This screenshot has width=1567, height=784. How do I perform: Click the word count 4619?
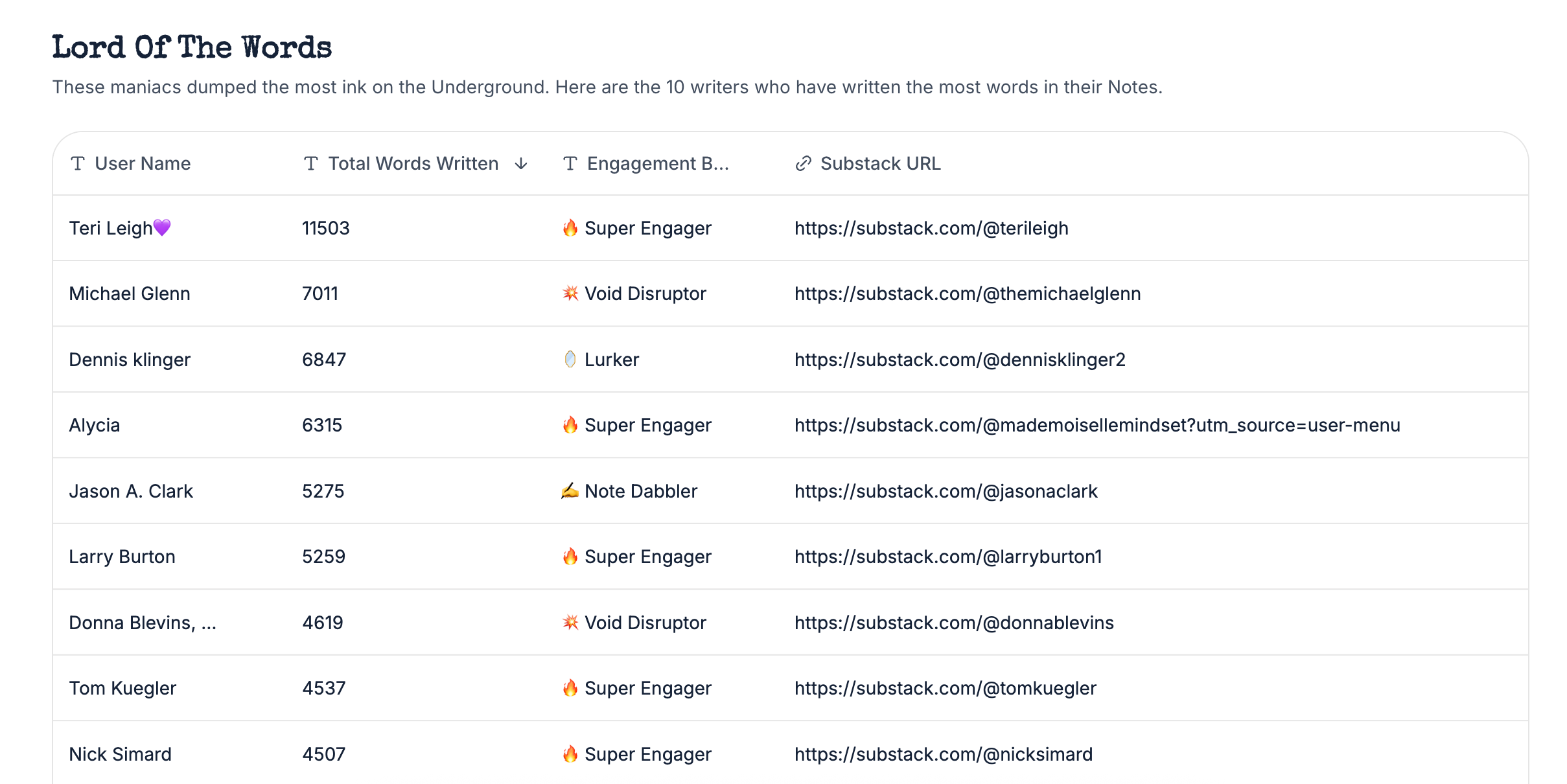click(323, 623)
